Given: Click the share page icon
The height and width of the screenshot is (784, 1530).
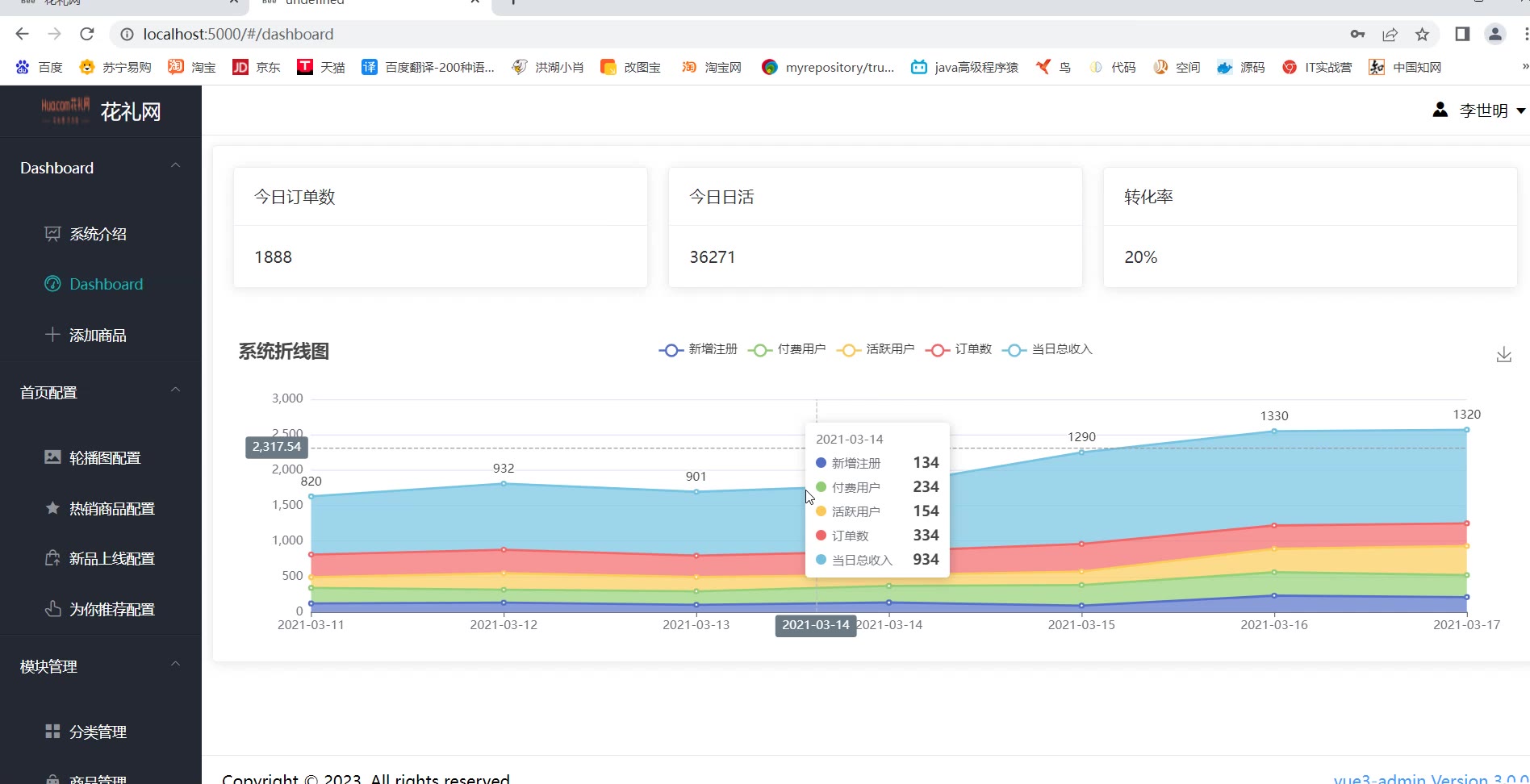Looking at the screenshot, I should tap(1390, 34).
